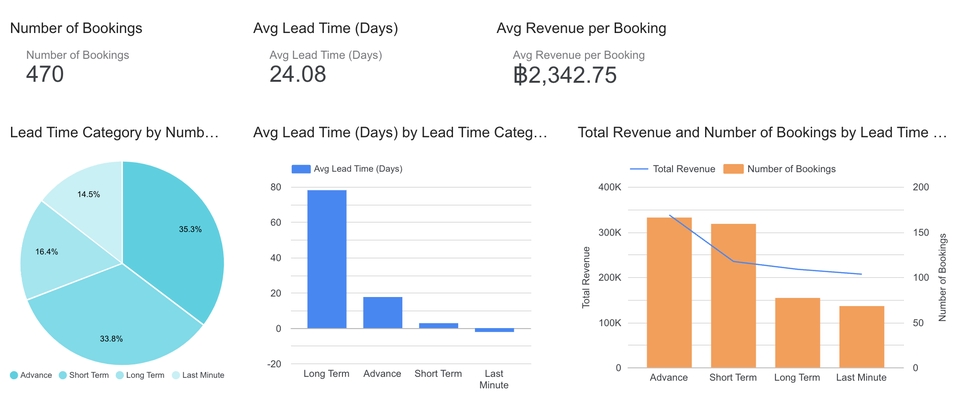Screen dimensions: 960x418
Task: Toggle the Last Minute pie legend entry
Action: point(198,375)
